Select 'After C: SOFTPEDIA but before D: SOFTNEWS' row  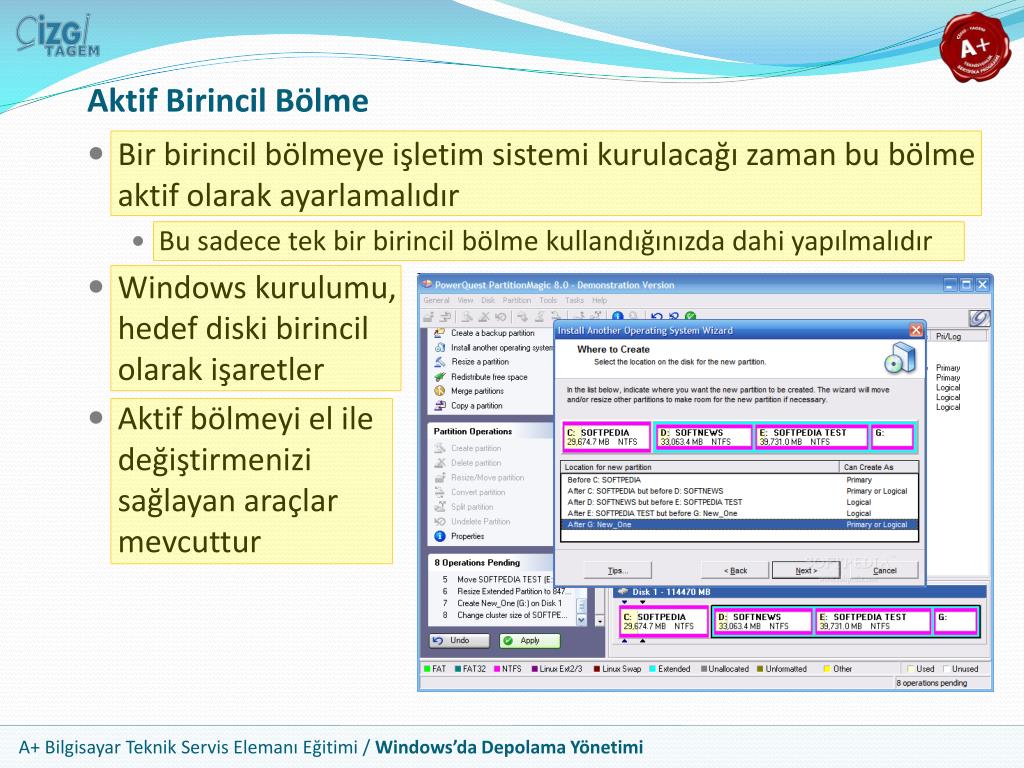click(739, 491)
